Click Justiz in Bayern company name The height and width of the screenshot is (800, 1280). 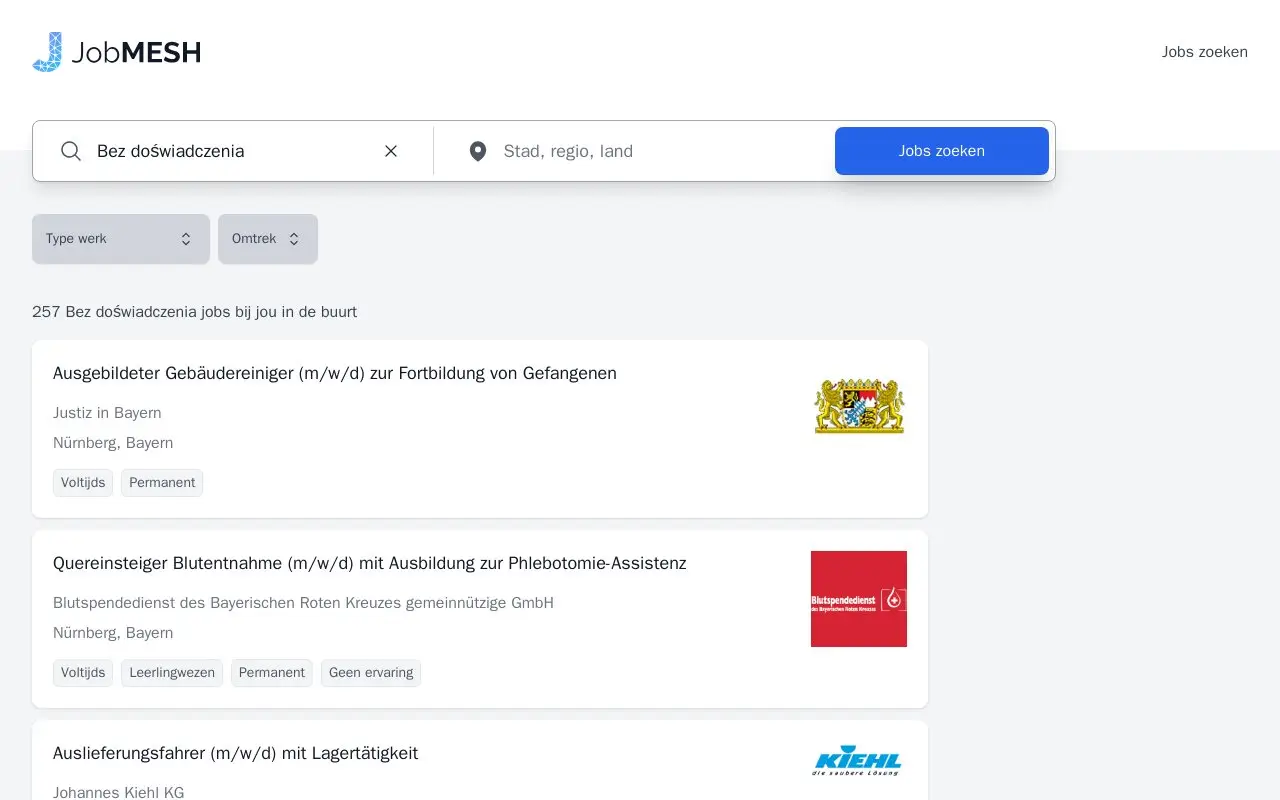tap(107, 413)
